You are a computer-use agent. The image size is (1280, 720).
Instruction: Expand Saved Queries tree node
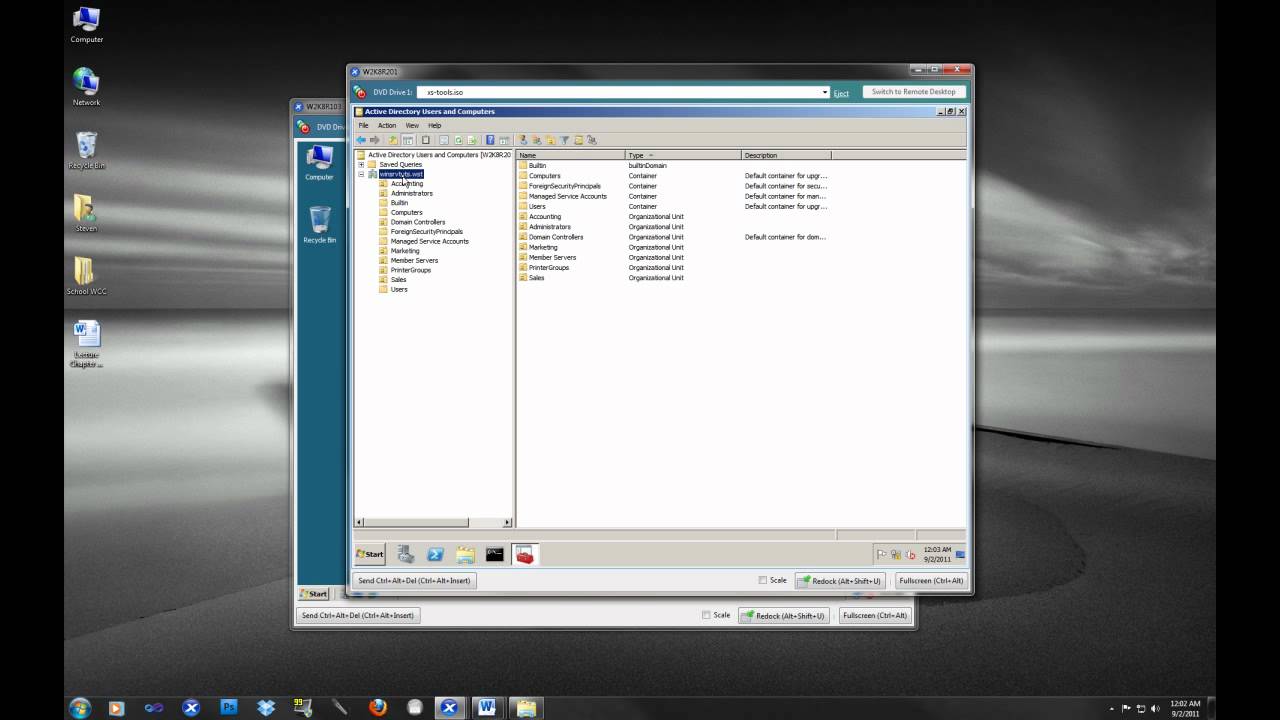point(361,164)
